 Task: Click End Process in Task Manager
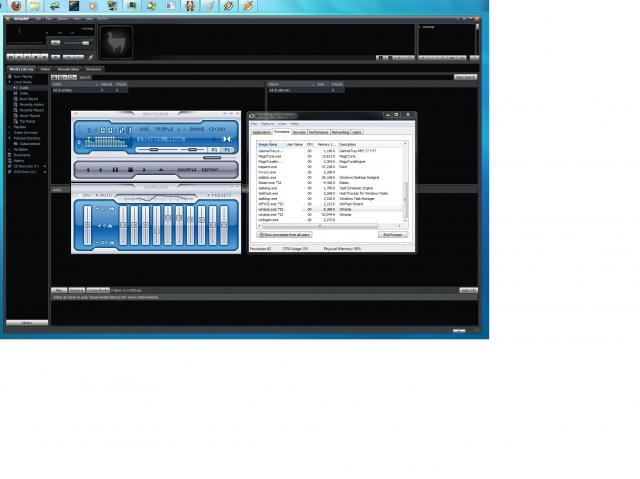pos(393,235)
